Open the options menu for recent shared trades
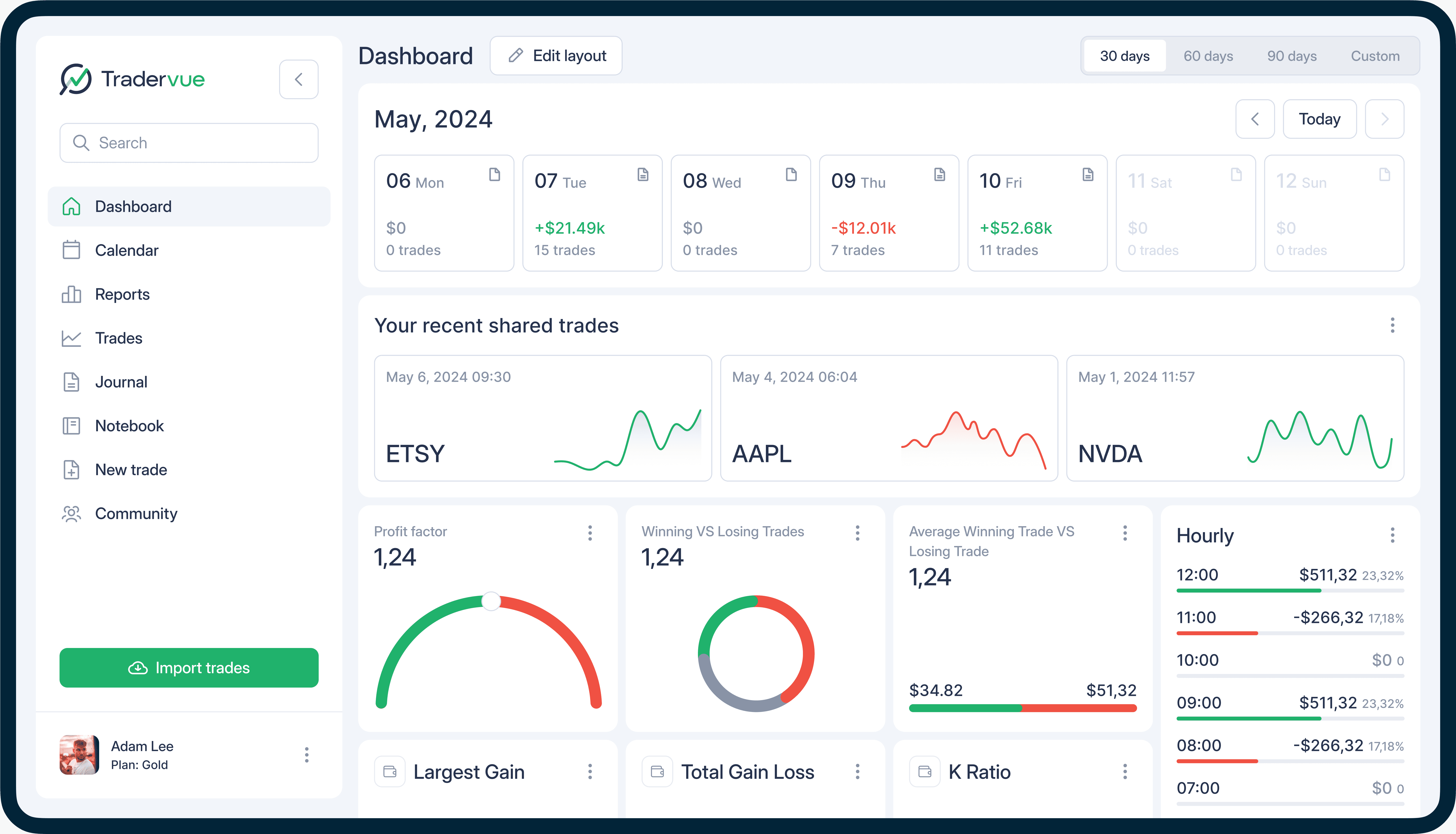The width and height of the screenshot is (1456, 834). [x=1393, y=325]
